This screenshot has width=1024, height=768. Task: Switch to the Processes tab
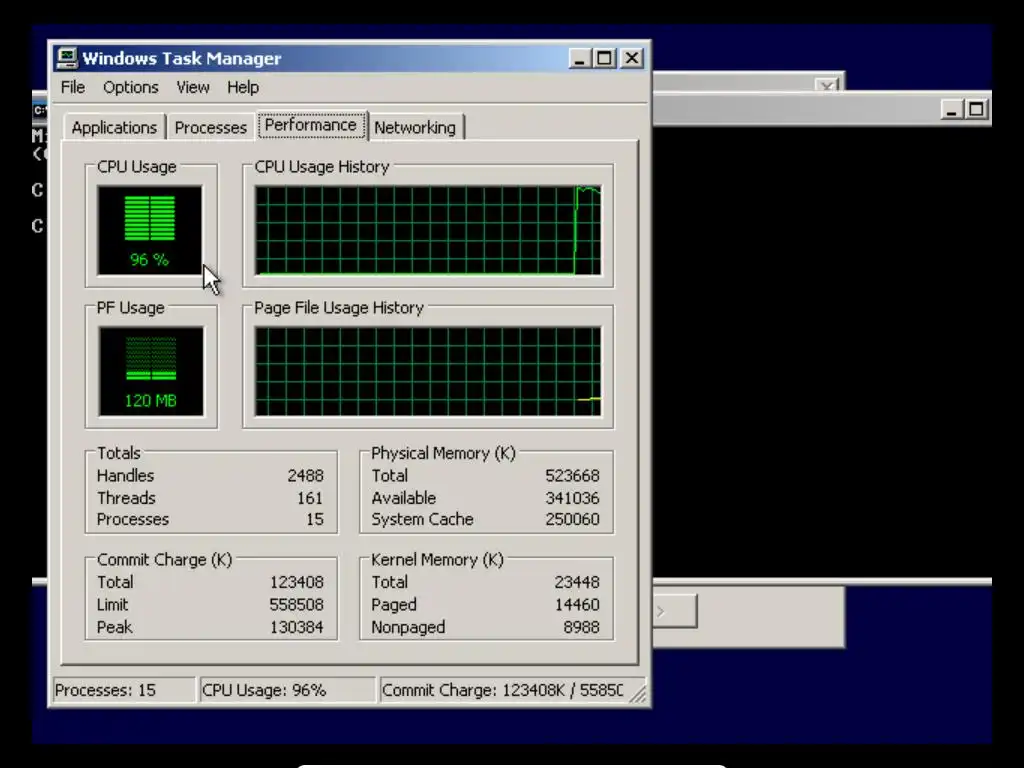[x=210, y=127]
